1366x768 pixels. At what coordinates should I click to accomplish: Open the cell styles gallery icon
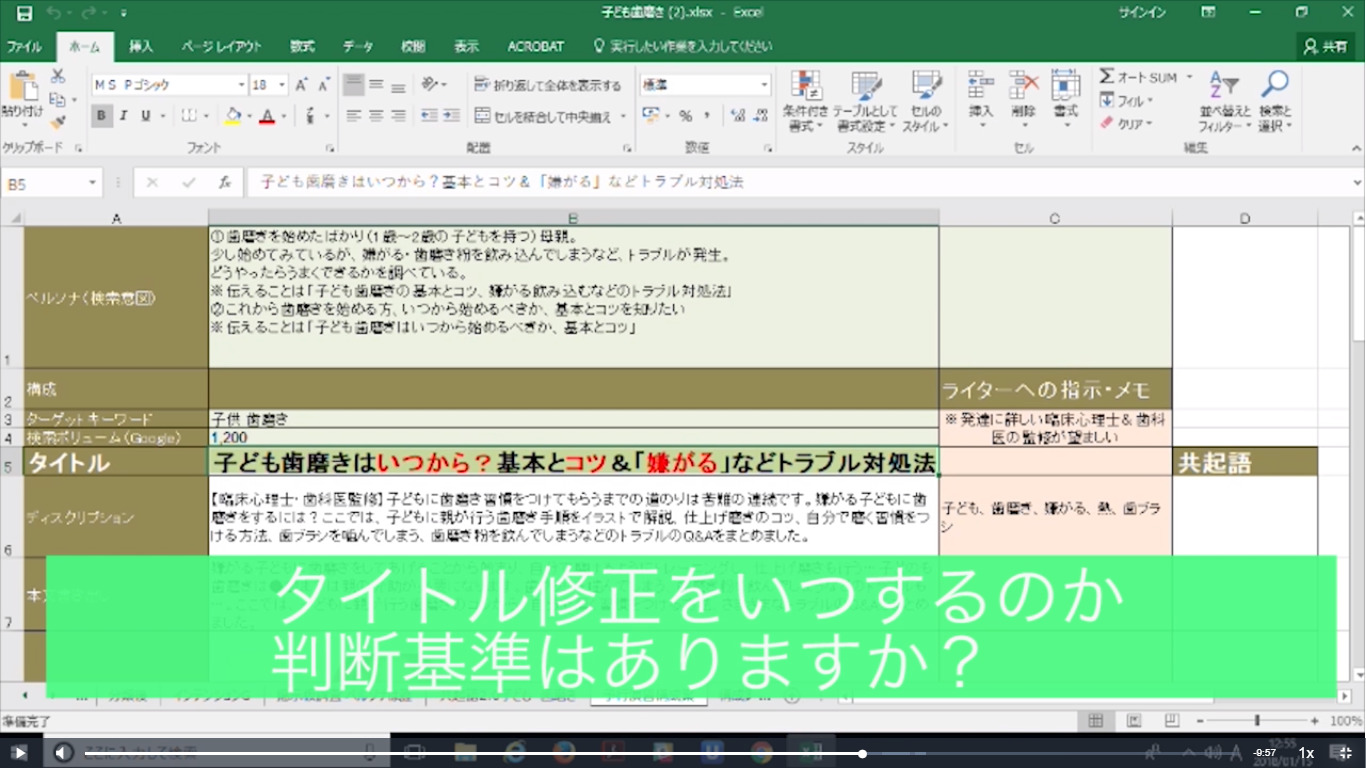click(926, 86)
